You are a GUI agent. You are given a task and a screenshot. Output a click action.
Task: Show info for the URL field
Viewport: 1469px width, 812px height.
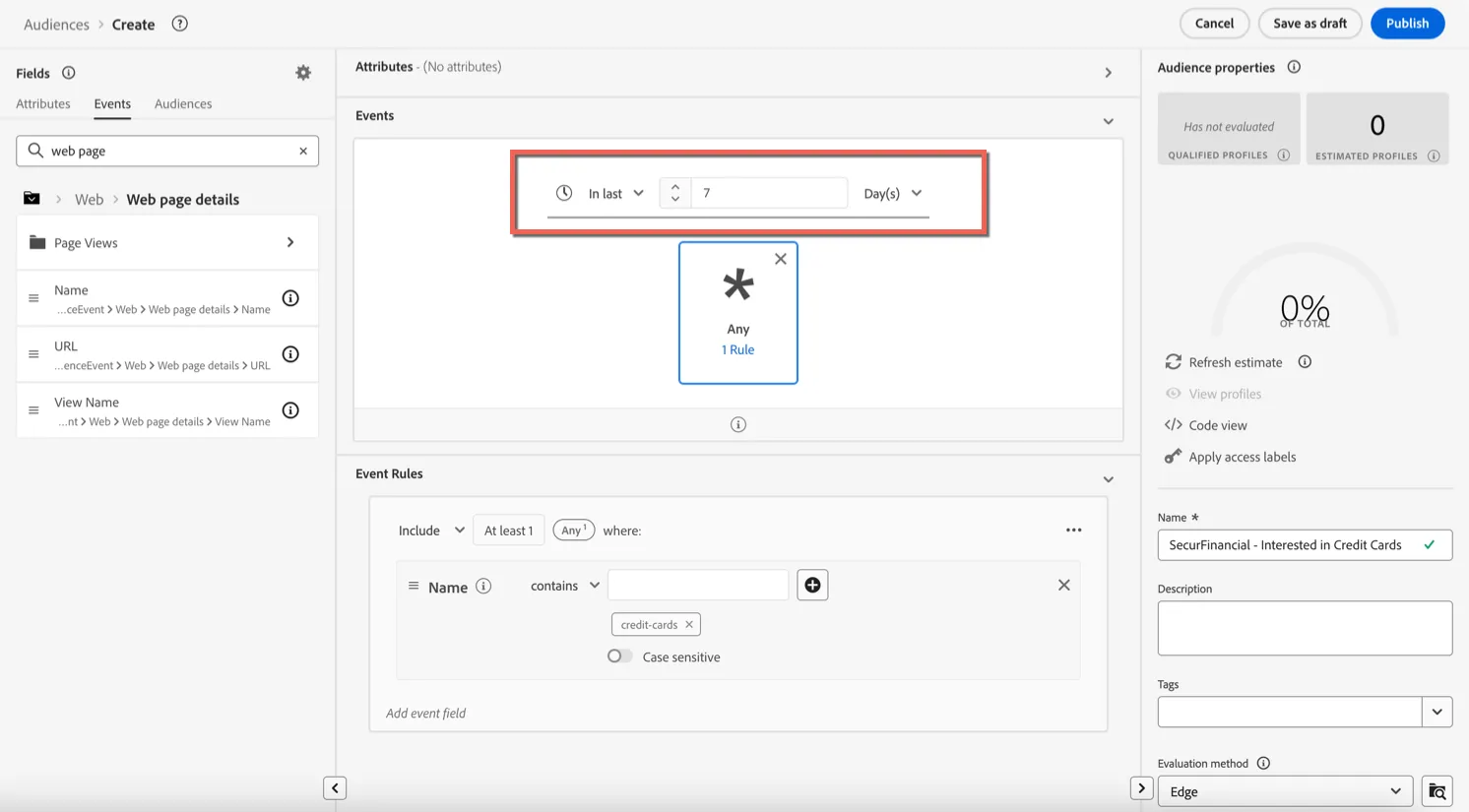pyautogui.click(x=290, y=354)
